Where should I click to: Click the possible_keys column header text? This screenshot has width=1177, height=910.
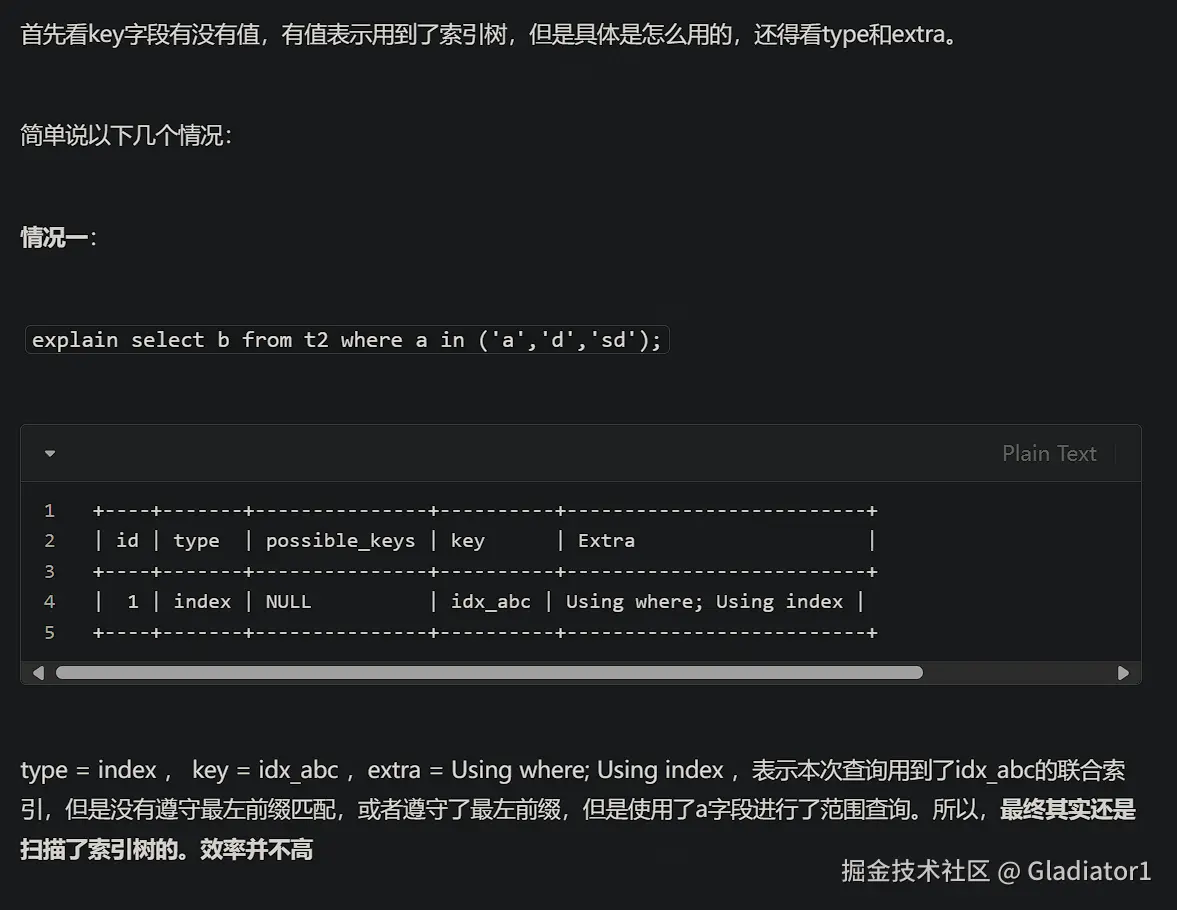340,541
